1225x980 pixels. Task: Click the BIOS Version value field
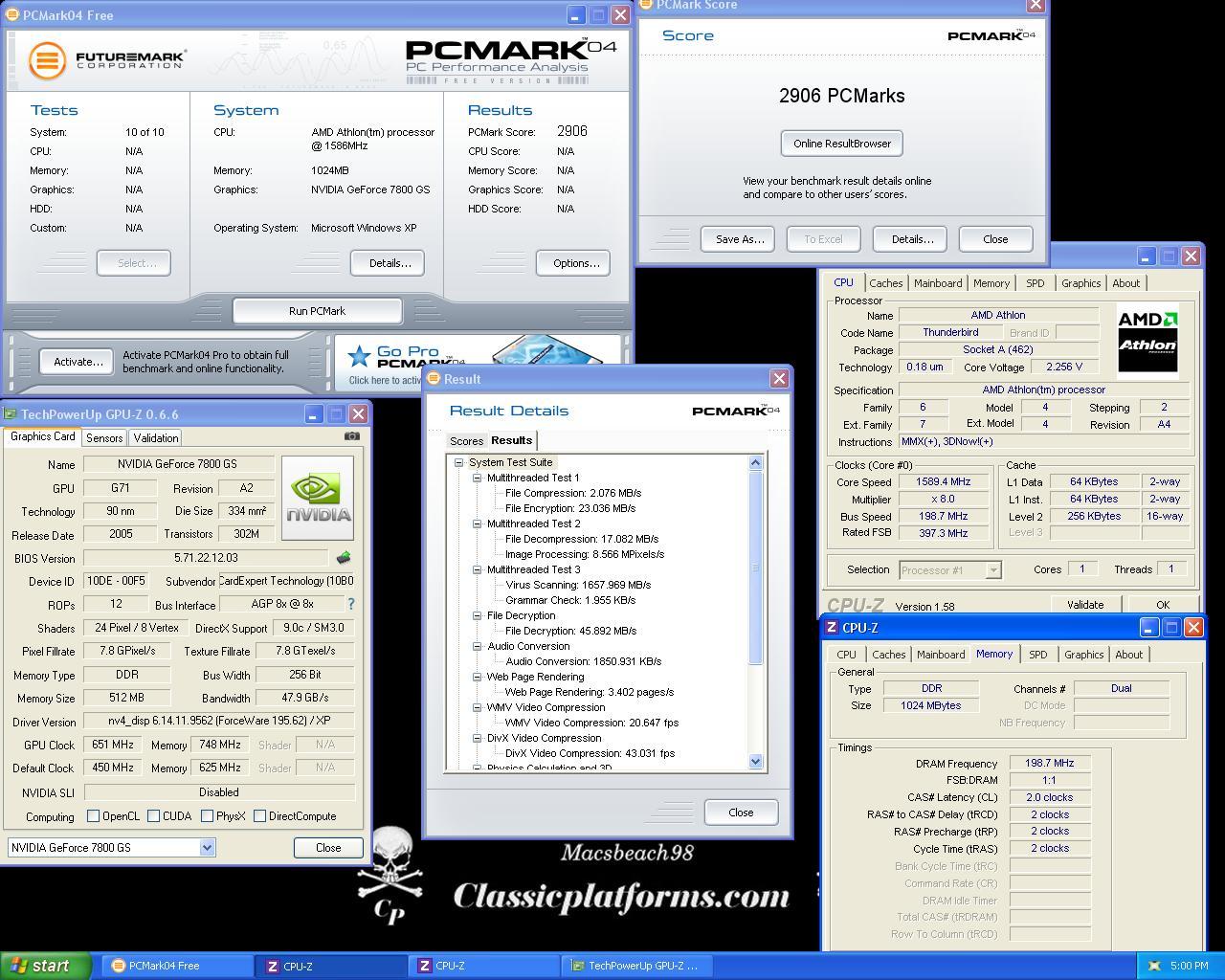(207, 558)
